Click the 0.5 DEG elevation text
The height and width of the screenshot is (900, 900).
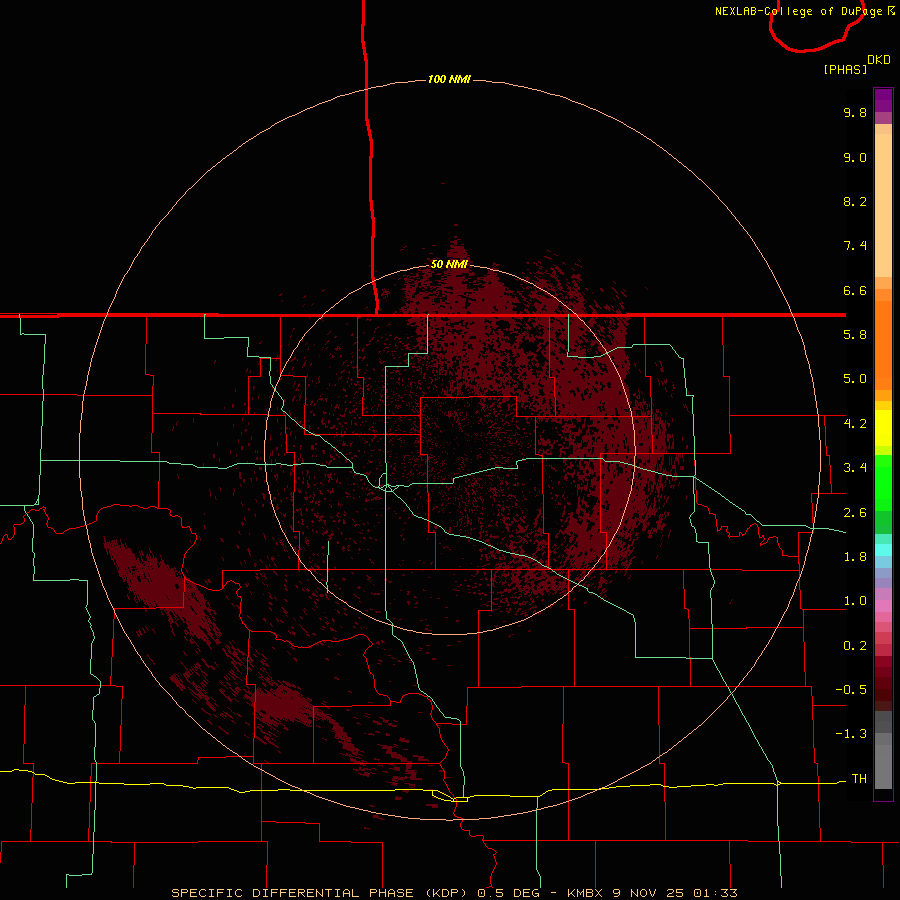click(x=509, y=893)
